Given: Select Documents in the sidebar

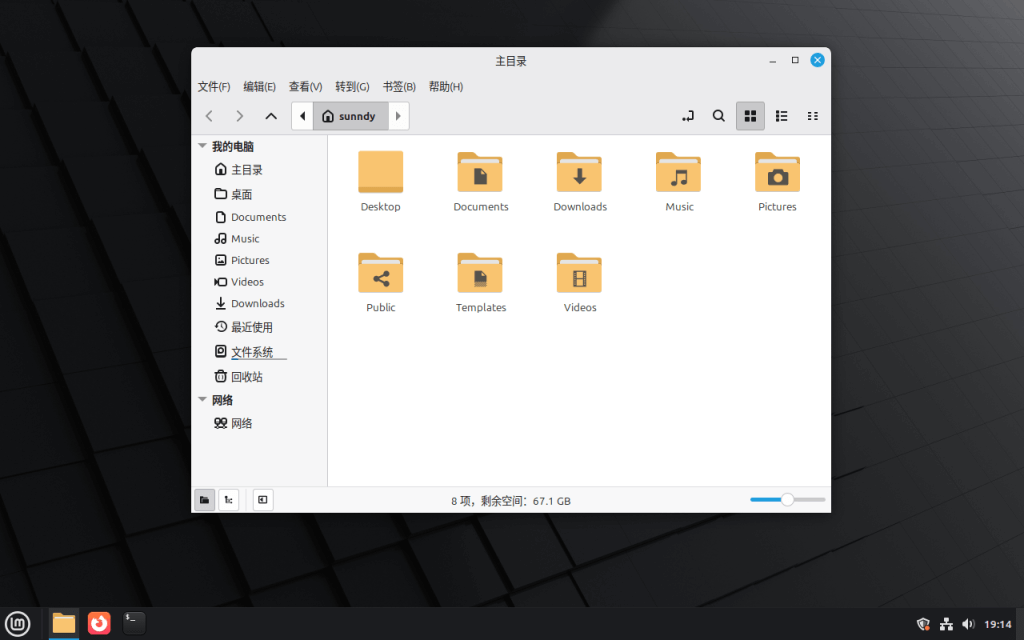Looking at the screenshot, I should click(x=250, y=217).
